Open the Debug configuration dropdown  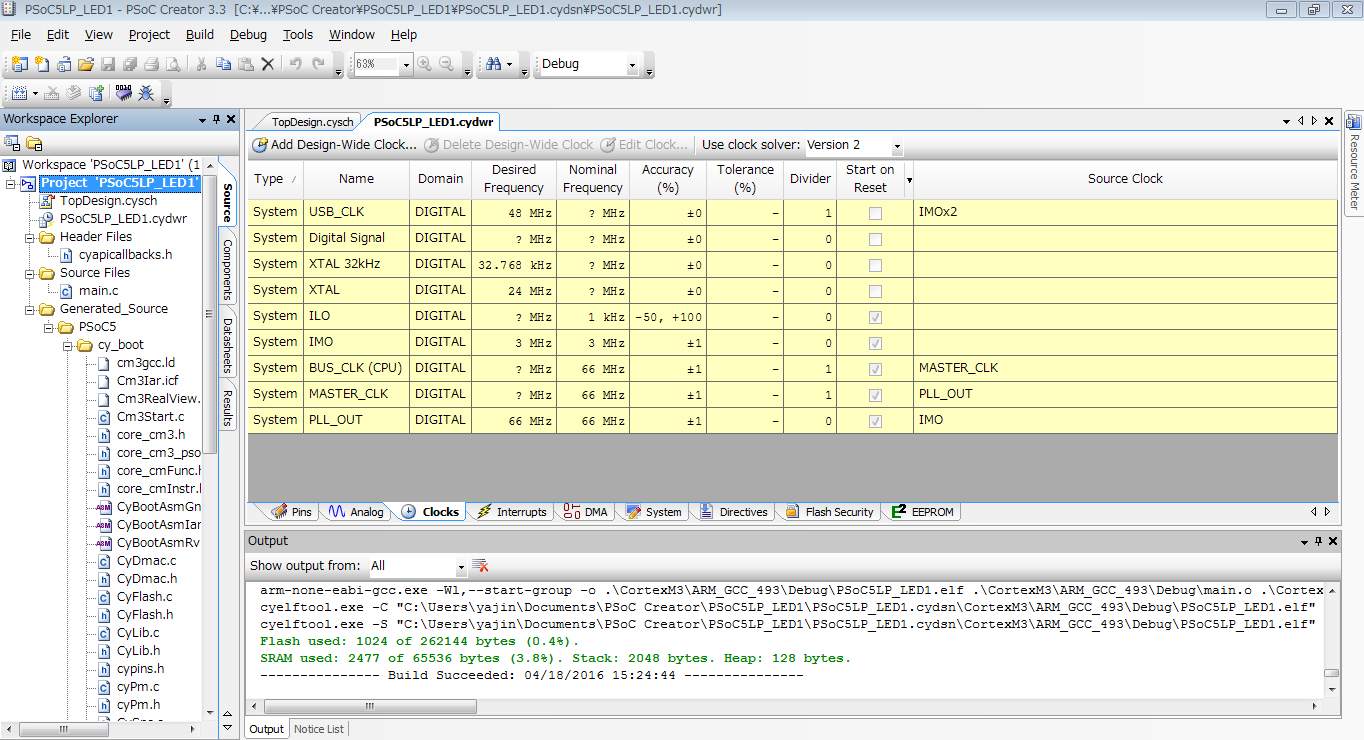[632, 64]
